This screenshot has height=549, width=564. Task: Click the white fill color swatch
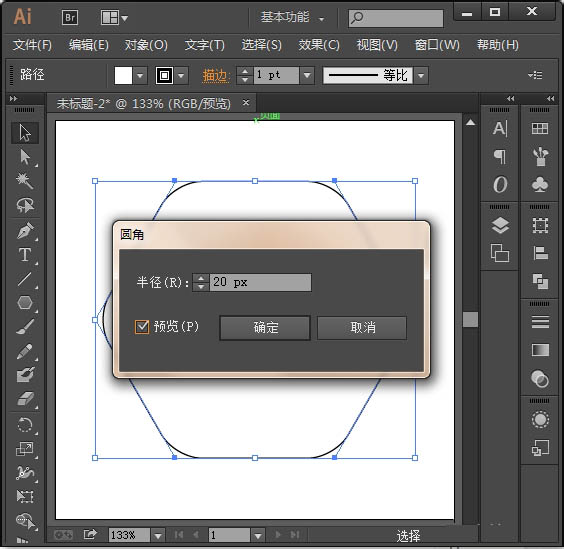[x=123, y=76]
